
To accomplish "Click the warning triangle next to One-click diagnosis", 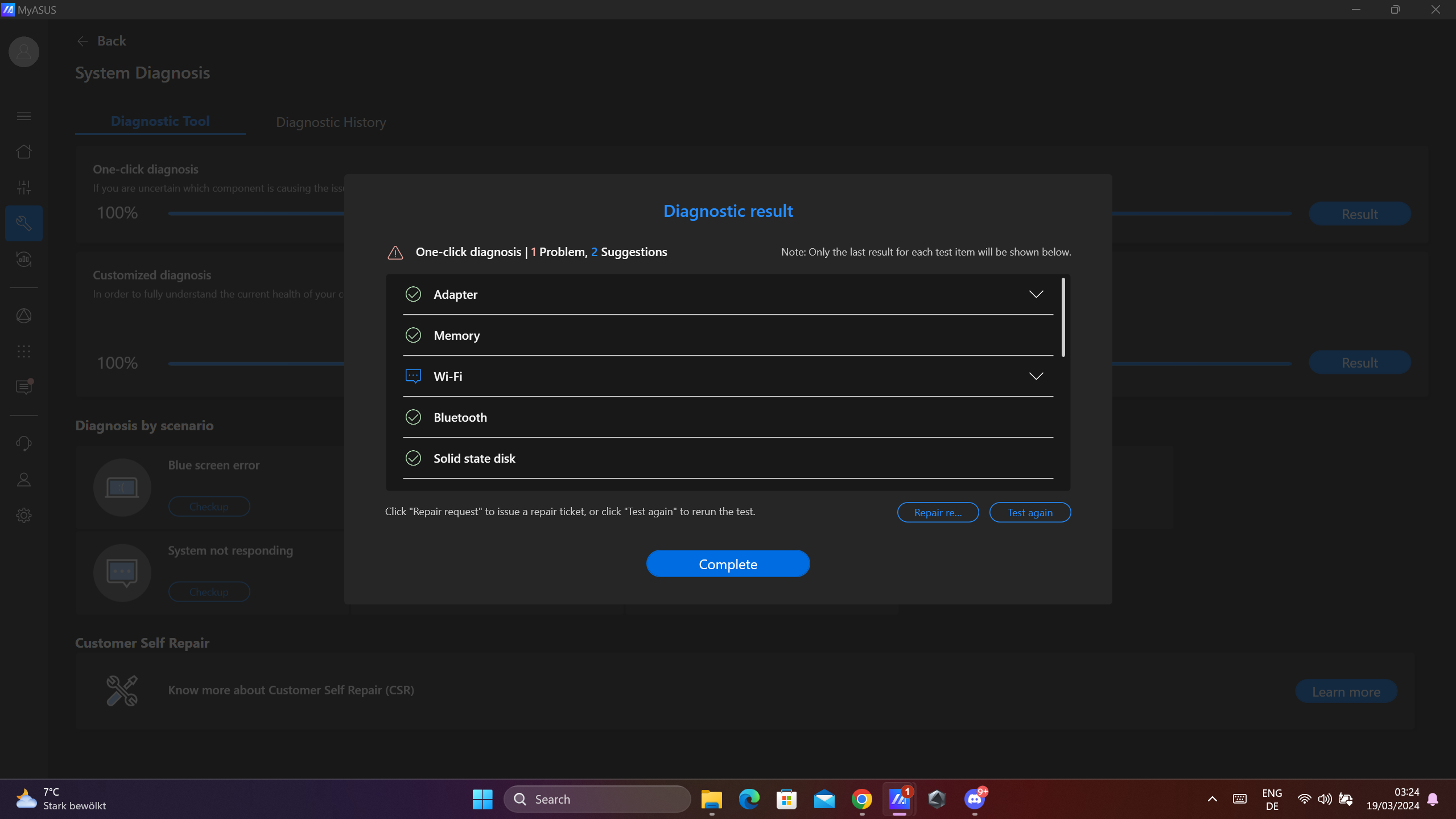I will pyautogui.click(x=395, y=252).
